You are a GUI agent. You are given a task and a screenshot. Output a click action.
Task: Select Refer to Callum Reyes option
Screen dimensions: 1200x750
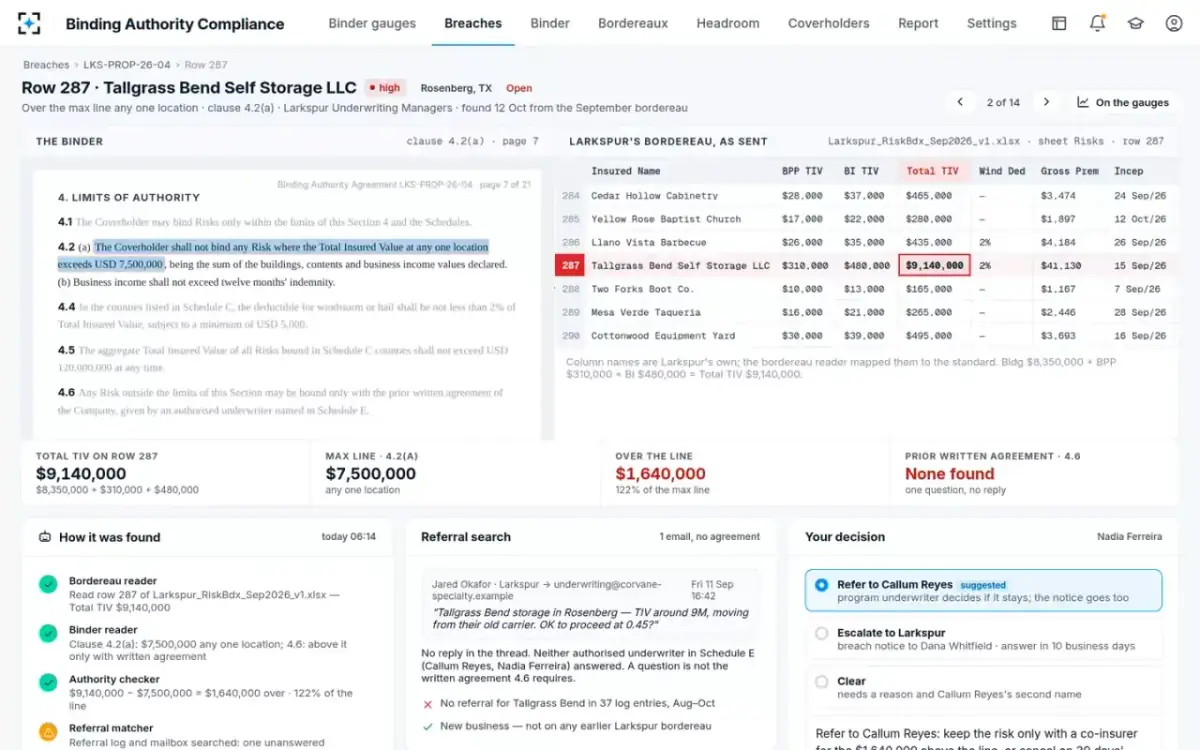pyautogui.click(x=983, y=590)
